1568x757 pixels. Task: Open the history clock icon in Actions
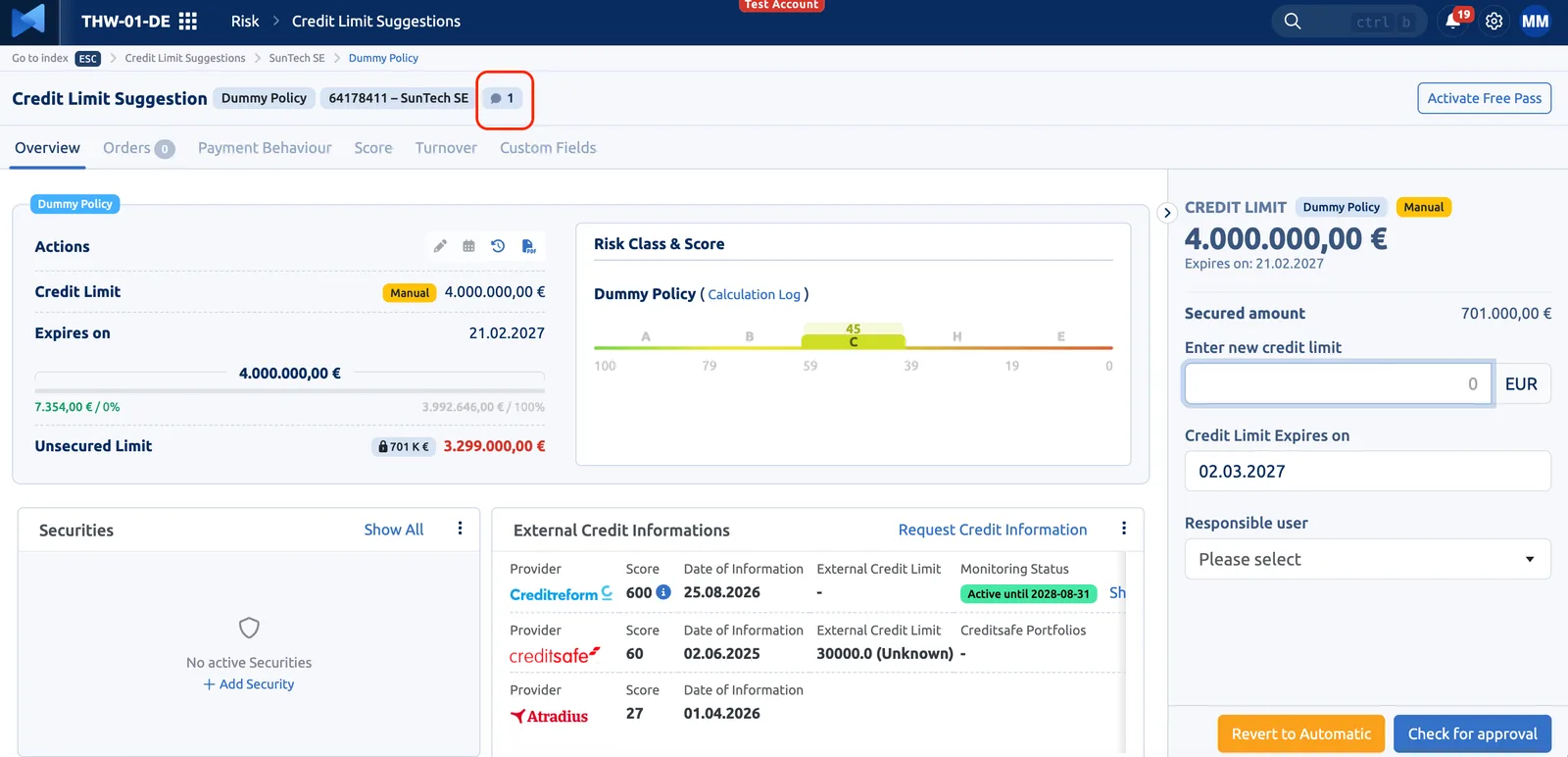click(498, 246)
